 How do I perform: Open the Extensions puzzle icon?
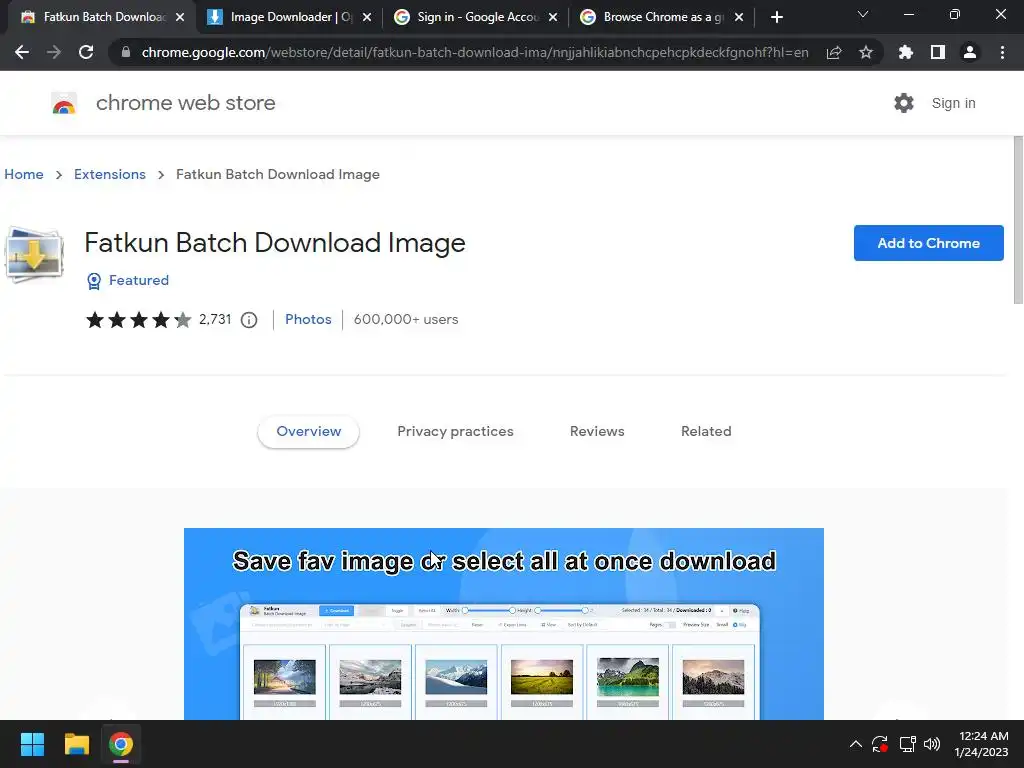(906, 52)
